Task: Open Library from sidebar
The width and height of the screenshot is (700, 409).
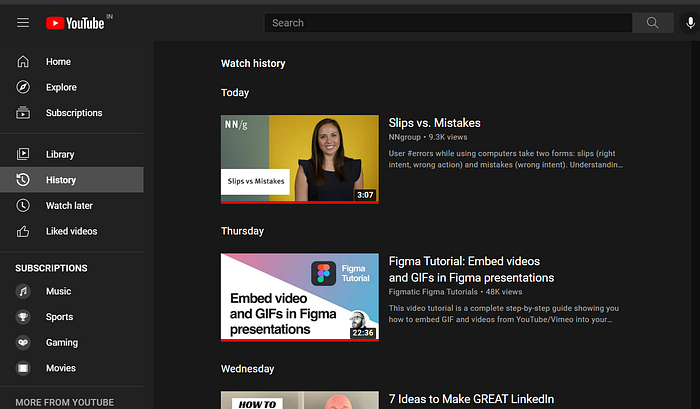Action: tap(60, 154)
